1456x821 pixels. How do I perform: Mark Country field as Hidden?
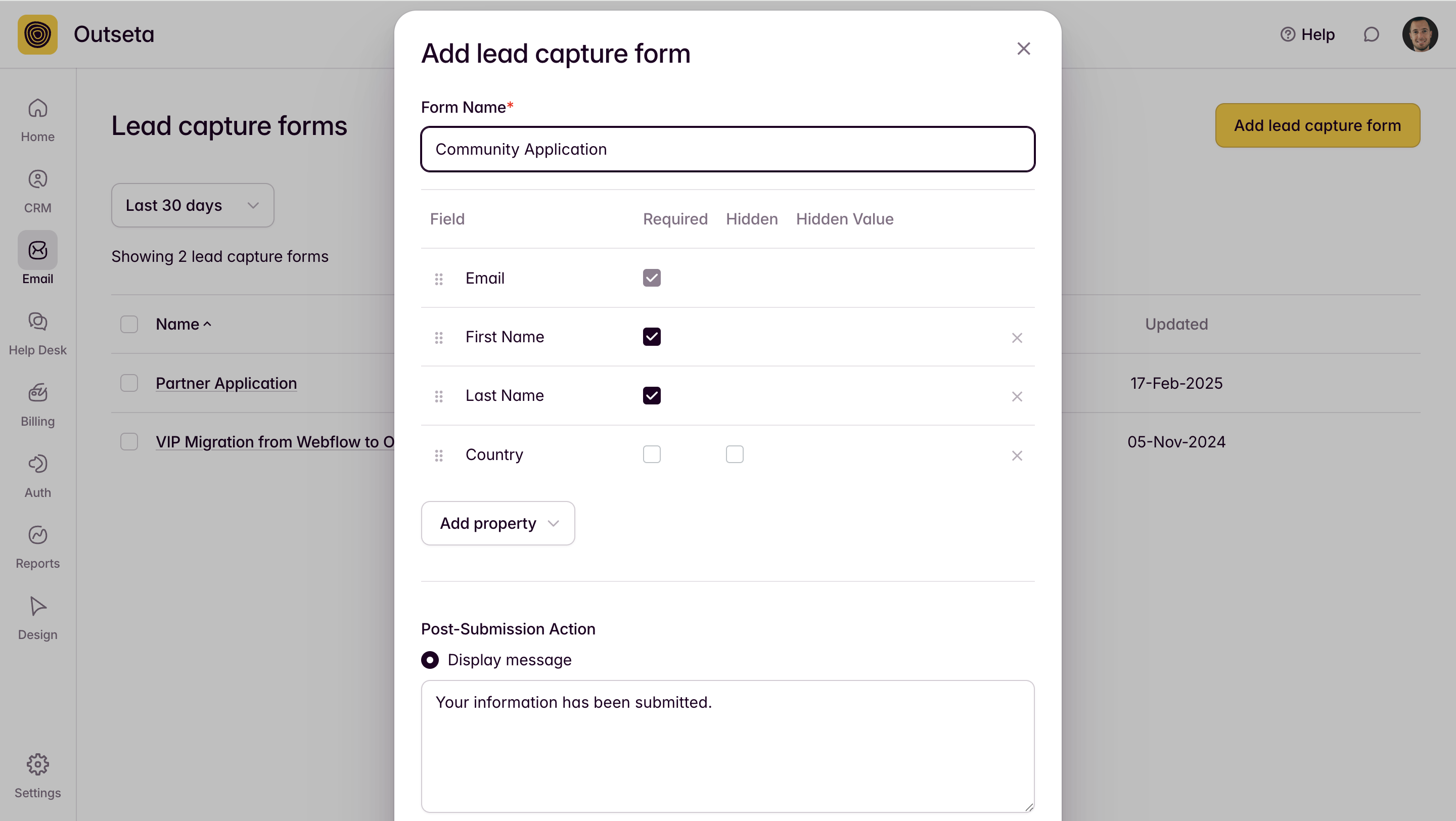pyautogui.click(x=734, y=454)
